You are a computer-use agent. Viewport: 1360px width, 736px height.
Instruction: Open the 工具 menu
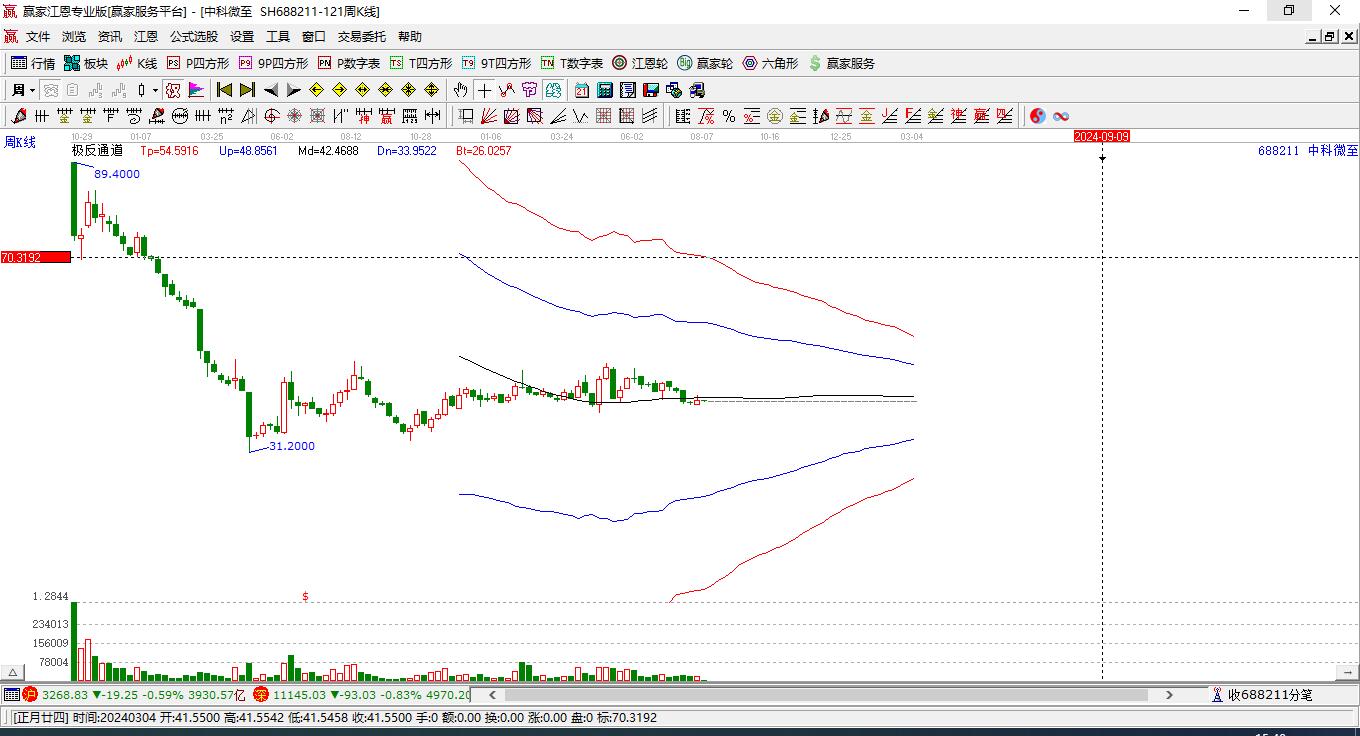tap(278, 37)
